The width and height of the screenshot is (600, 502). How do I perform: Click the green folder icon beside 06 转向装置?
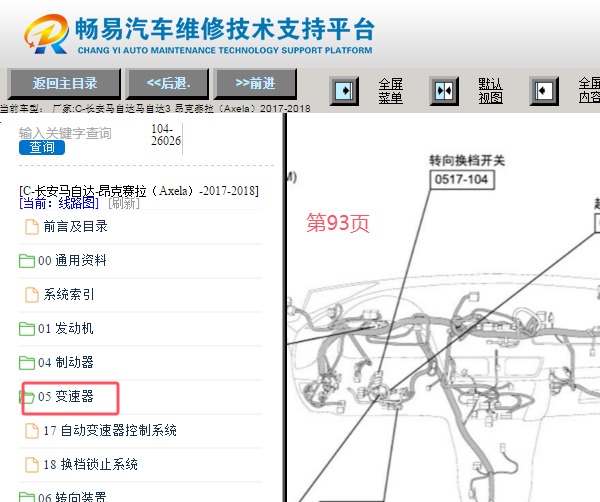click(x=27, y=497)
